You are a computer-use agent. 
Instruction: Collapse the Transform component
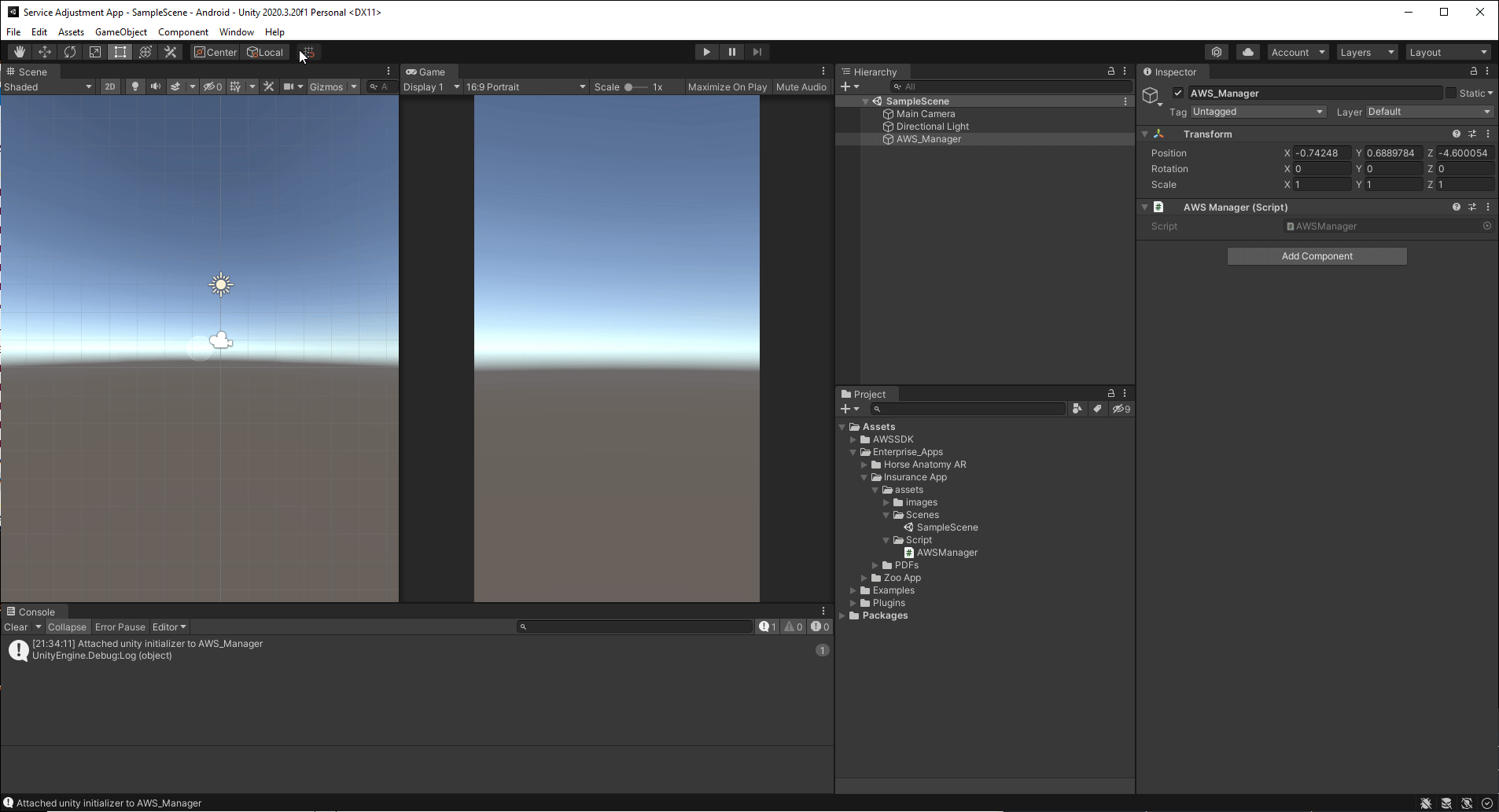(x=1145, y=134)
